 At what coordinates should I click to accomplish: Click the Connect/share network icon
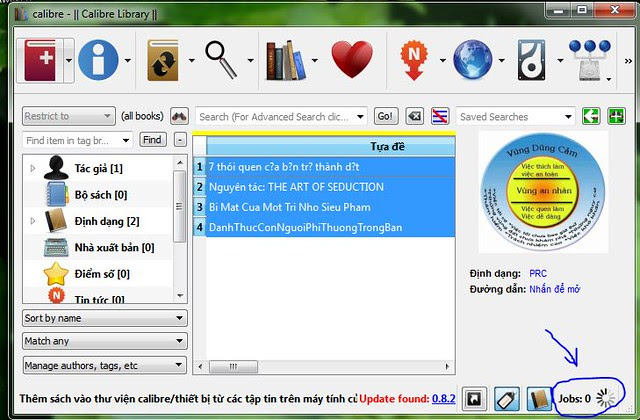[x=589, y=60]
